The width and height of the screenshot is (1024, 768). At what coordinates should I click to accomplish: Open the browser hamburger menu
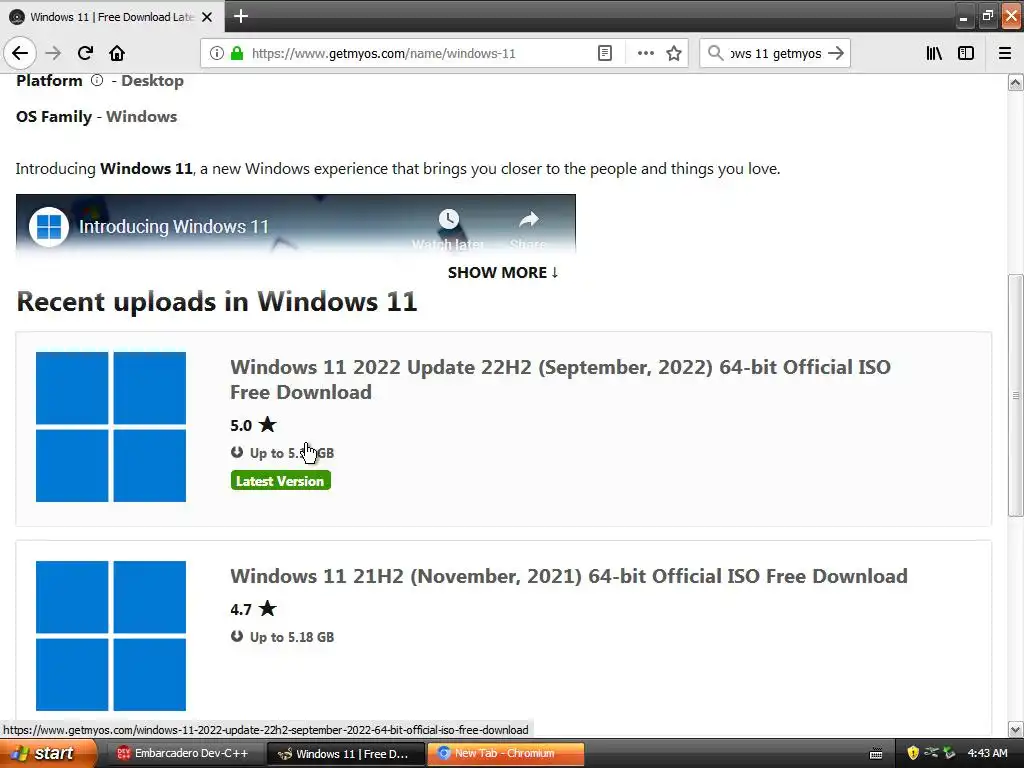click(1005, 53)
